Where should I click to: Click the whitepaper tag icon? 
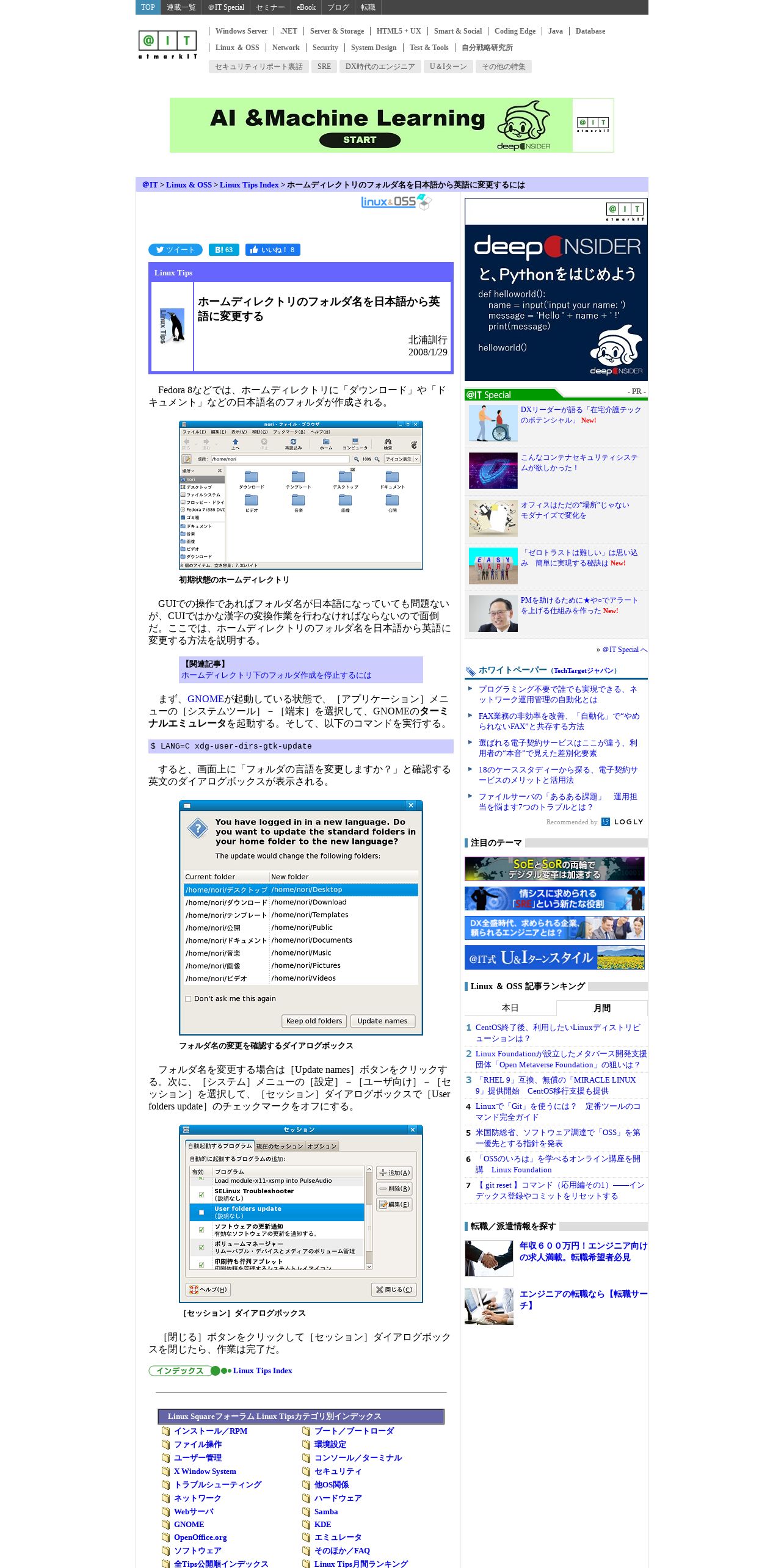point(470,671)
